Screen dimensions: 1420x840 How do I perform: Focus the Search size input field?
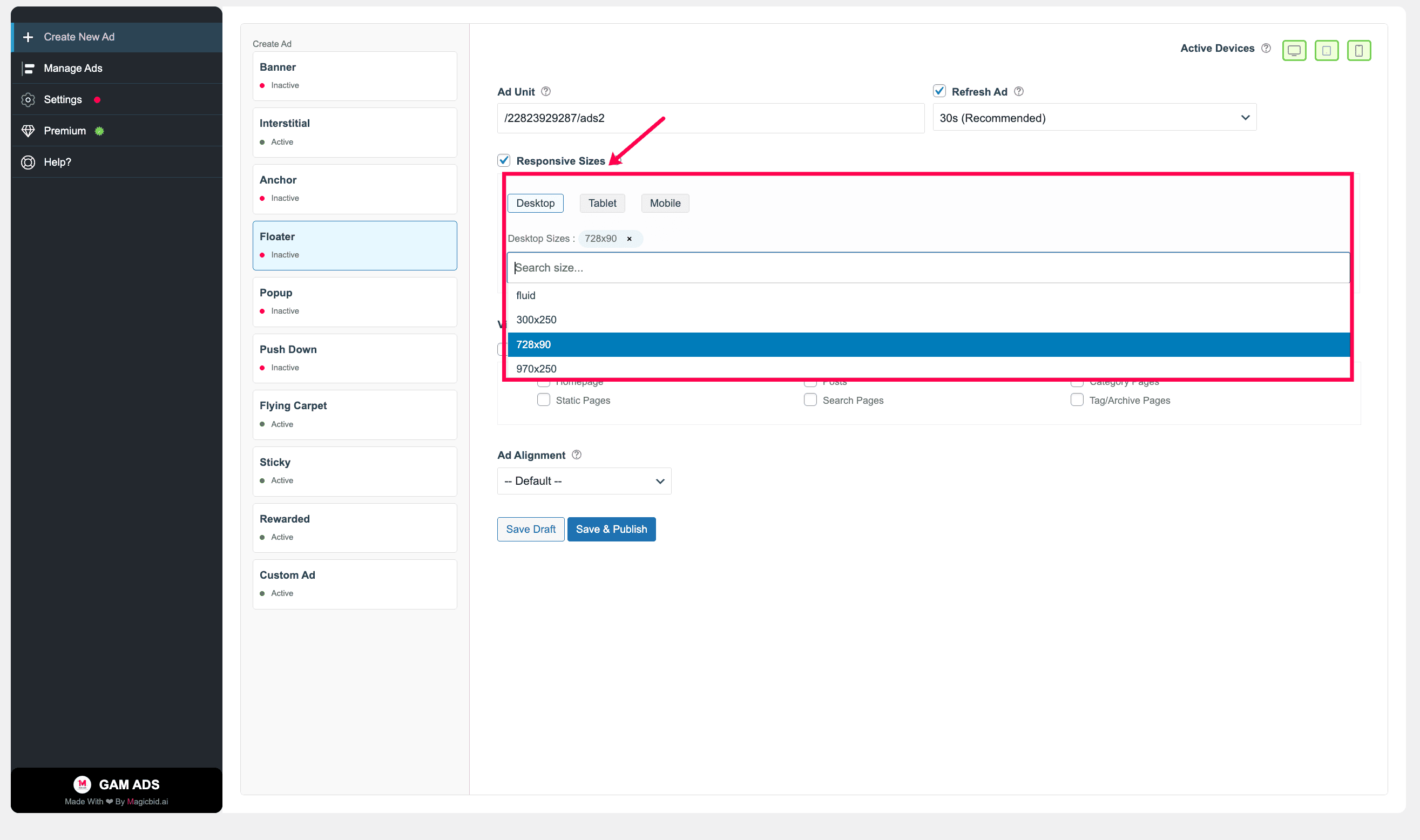[928, 268]
